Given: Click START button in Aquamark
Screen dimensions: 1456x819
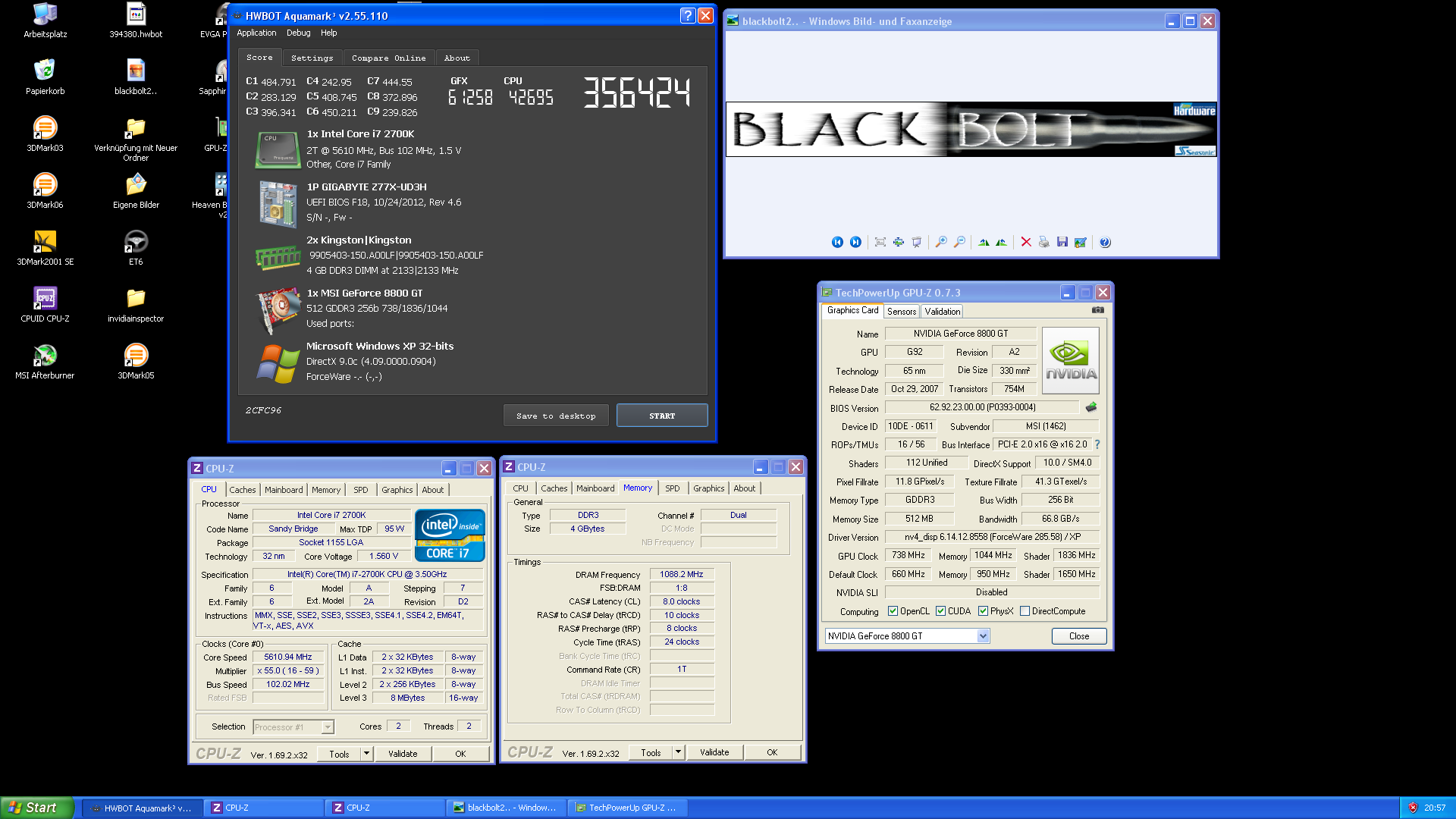Looking at the screenshot, I should click(x=662, y=416).
